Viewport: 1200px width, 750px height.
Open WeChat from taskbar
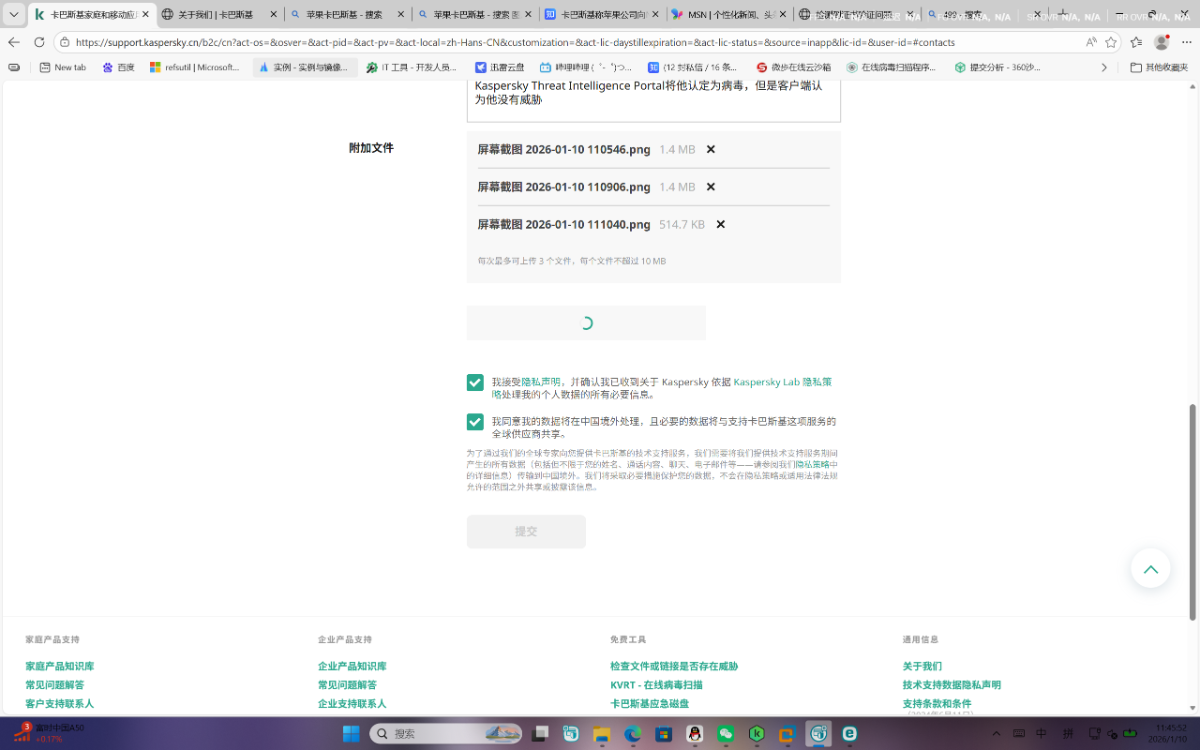[x=726, y=734]
